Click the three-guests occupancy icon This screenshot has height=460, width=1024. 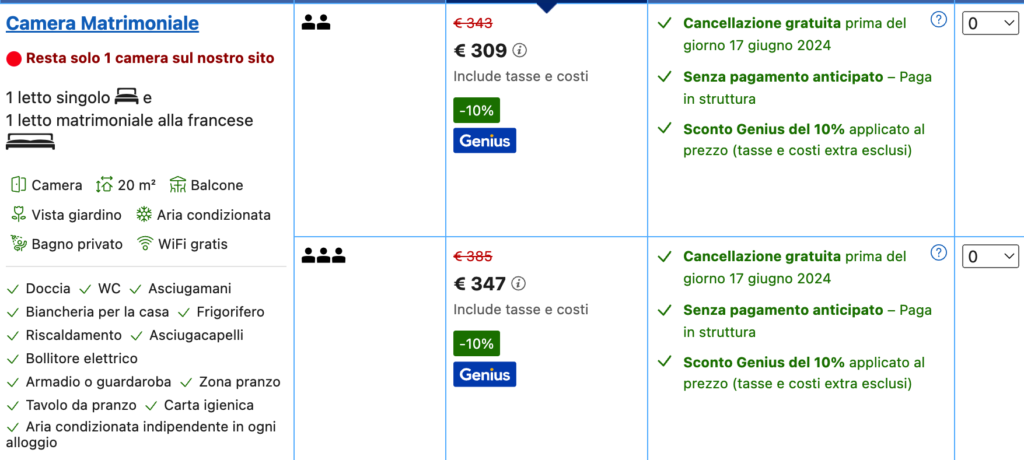point(323,256)
